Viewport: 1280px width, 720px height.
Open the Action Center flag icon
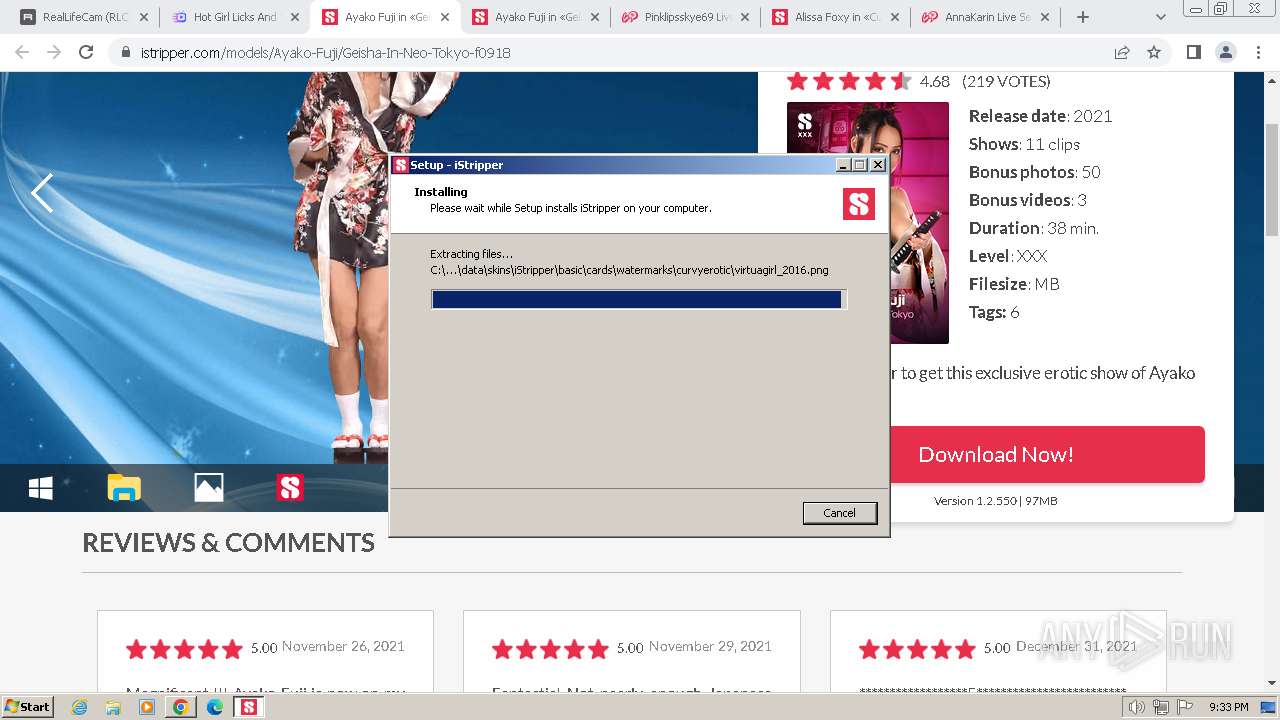tap(1185, 707)
